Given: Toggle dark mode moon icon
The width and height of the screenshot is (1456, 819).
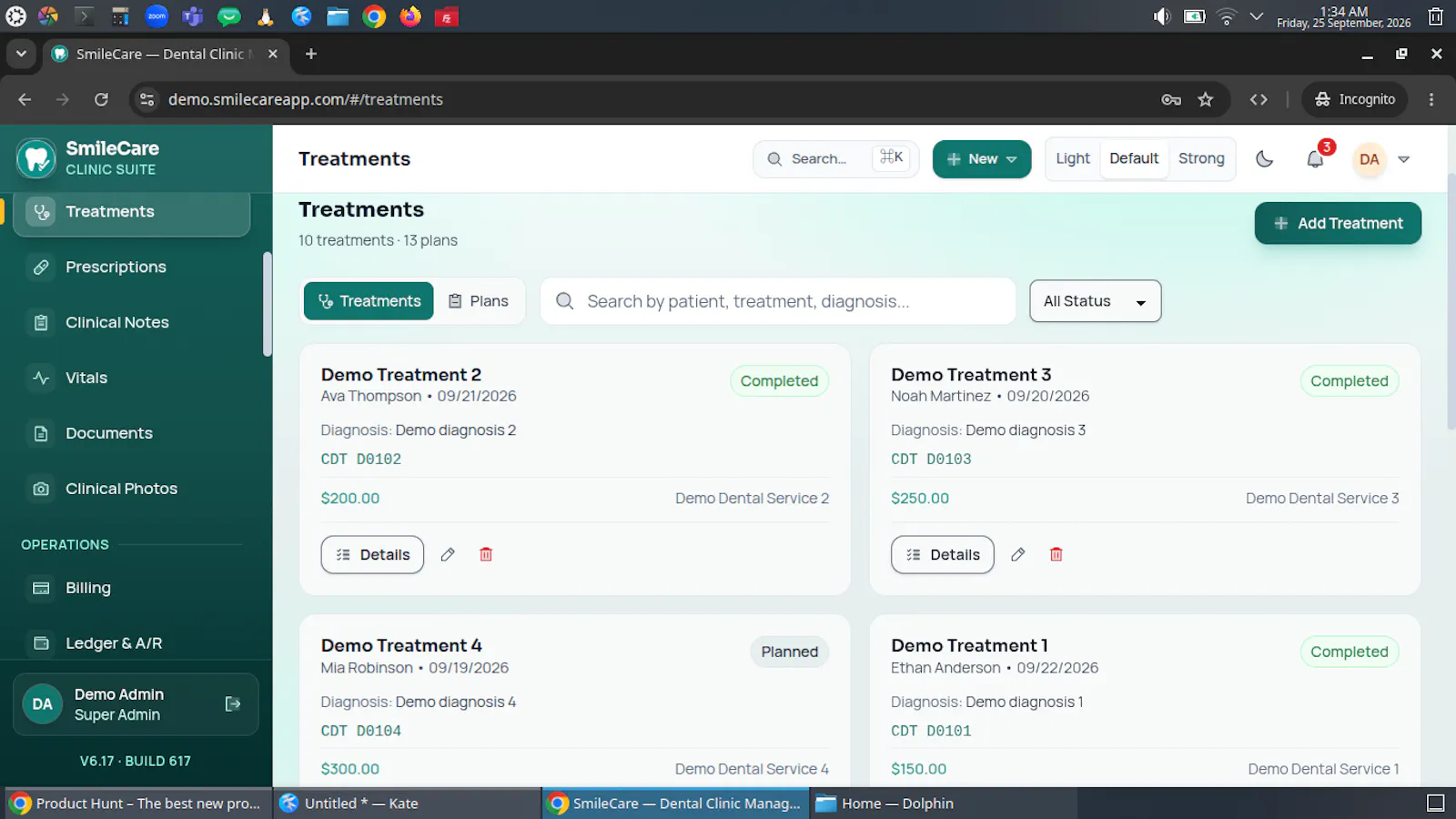Looking at the screenshot, I should (1264, 159).
